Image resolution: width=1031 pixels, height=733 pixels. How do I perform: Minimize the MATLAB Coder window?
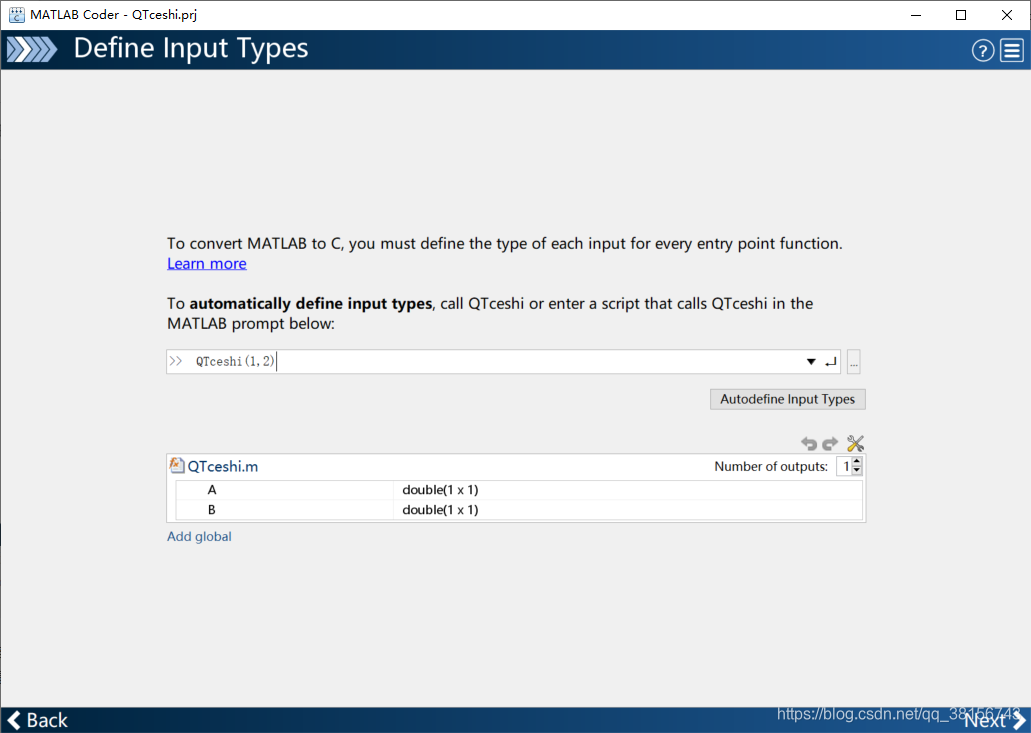pos(915,15)
